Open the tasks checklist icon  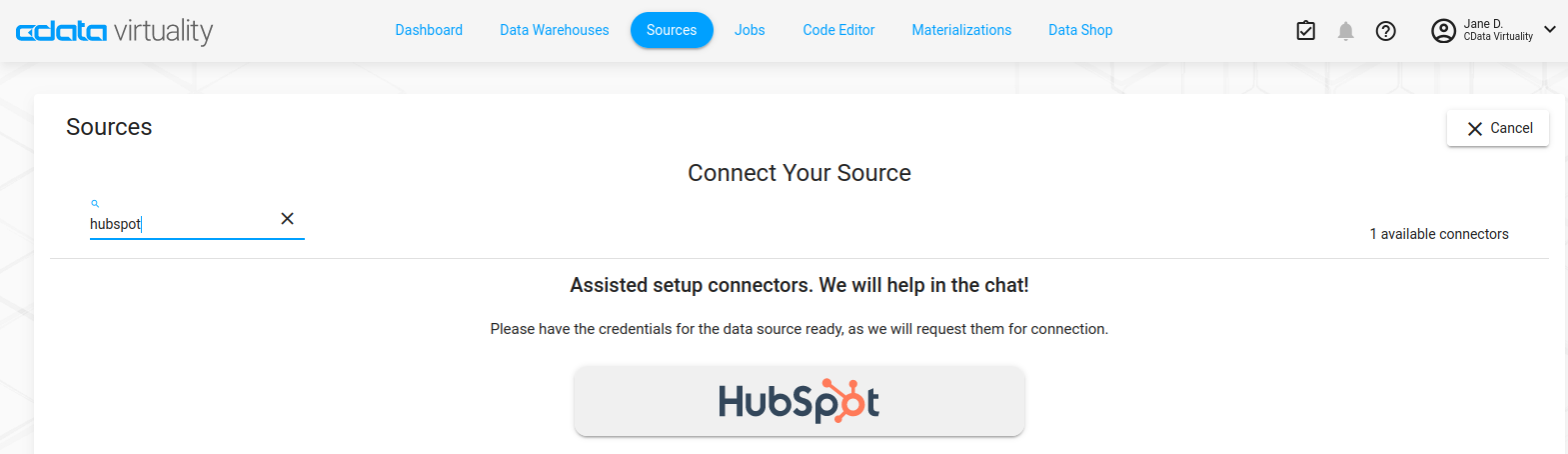(x=1305, y=31)
